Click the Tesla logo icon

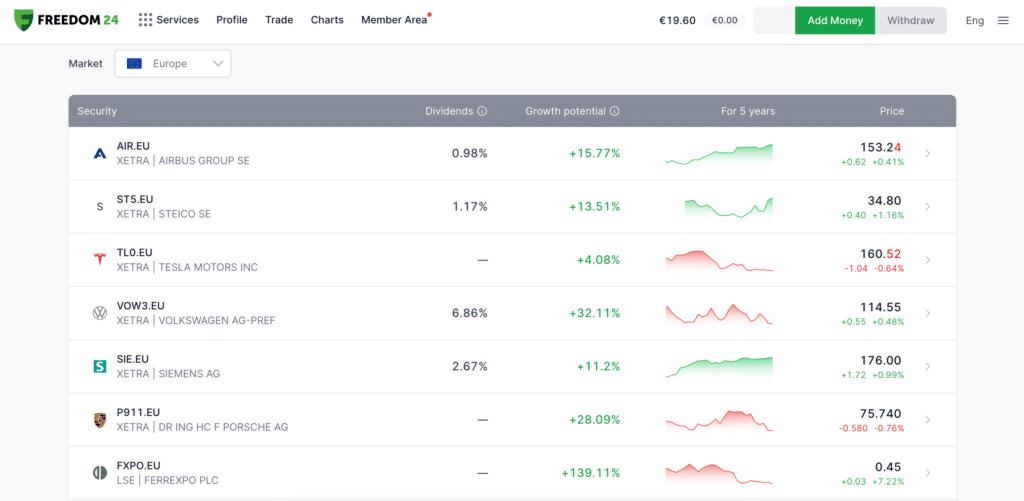pos(99,260)
